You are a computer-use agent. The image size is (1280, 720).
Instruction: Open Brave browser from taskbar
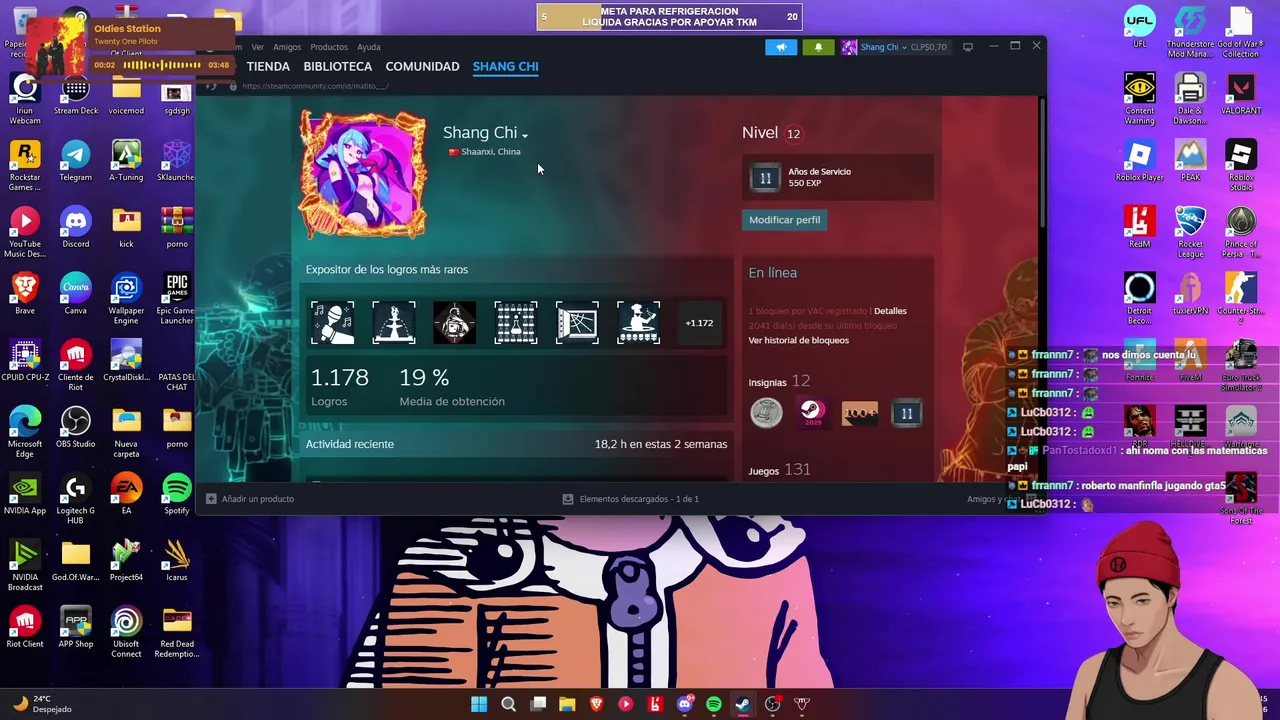tap(597, 704)
